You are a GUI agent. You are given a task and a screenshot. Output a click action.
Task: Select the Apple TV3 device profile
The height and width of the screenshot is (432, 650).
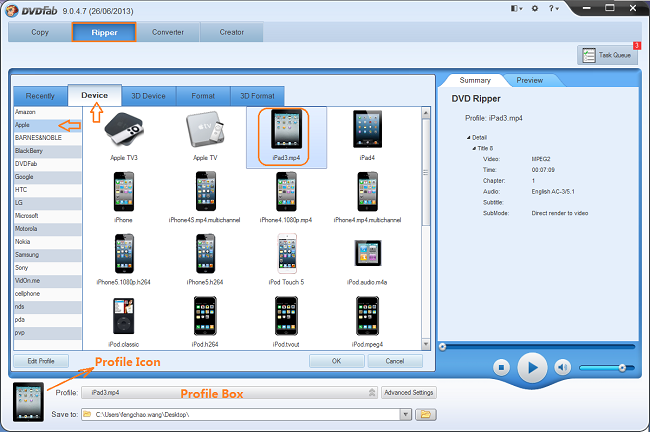point(124,136)
